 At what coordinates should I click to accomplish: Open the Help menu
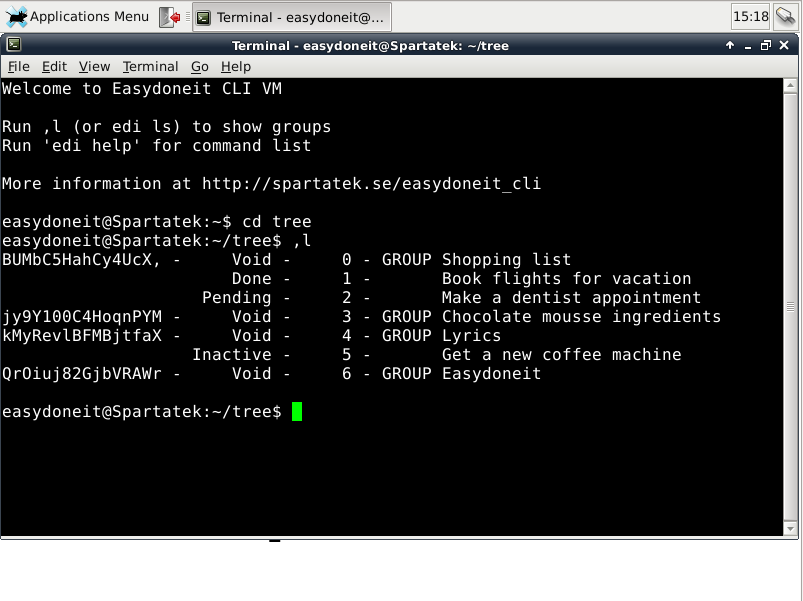click(x=236, y=67)
